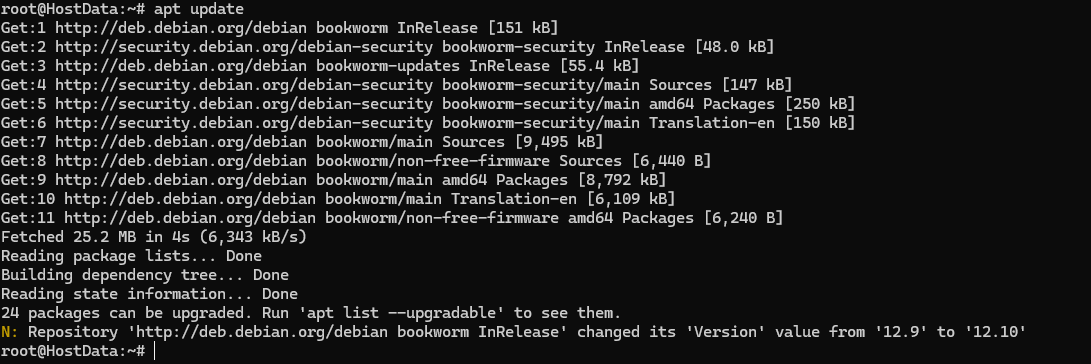
Task: Open the deb.debian.org URL in Get:1 line
Action: (181, 28)
